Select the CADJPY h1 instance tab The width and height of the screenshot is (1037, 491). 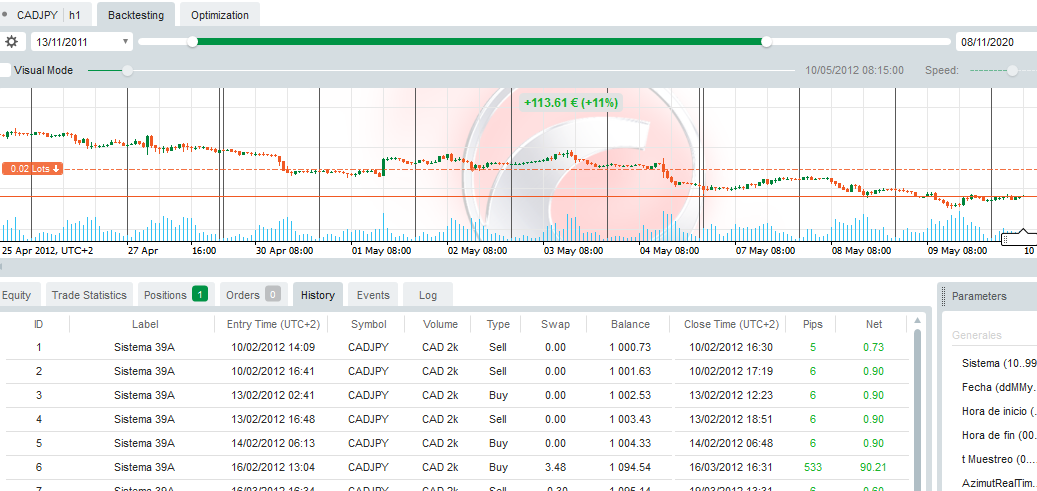(x=45, y=15)
